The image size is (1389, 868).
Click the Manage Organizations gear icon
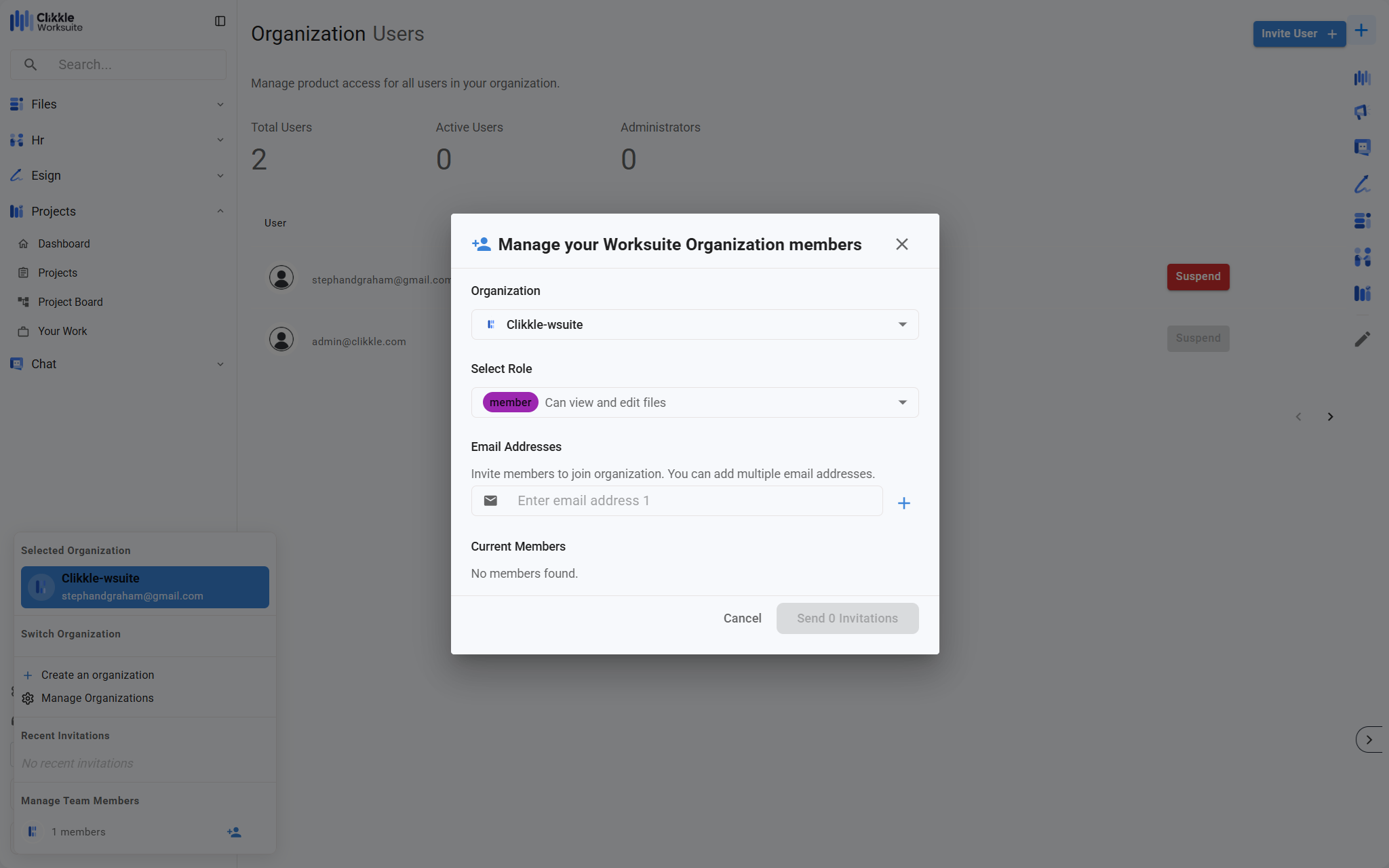point(28,698)
